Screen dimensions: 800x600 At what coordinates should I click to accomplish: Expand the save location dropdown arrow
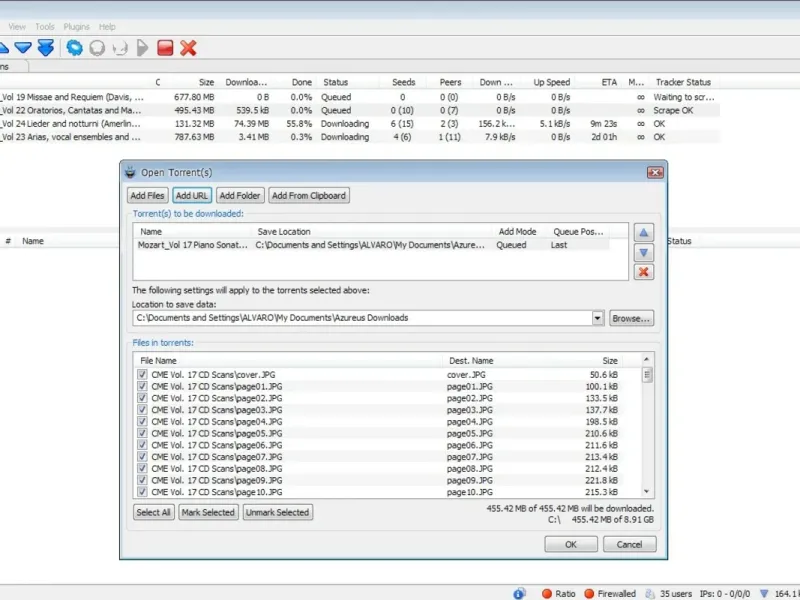click(597, 318)
